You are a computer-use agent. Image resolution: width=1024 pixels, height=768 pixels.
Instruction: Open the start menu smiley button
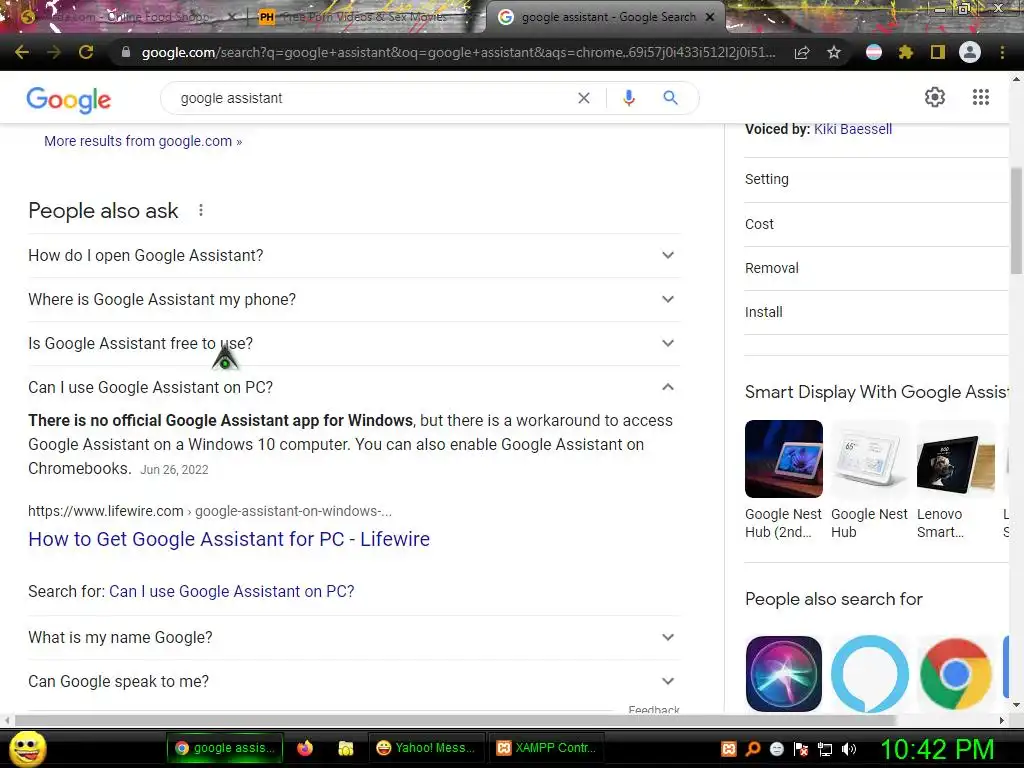coord(27,748)
